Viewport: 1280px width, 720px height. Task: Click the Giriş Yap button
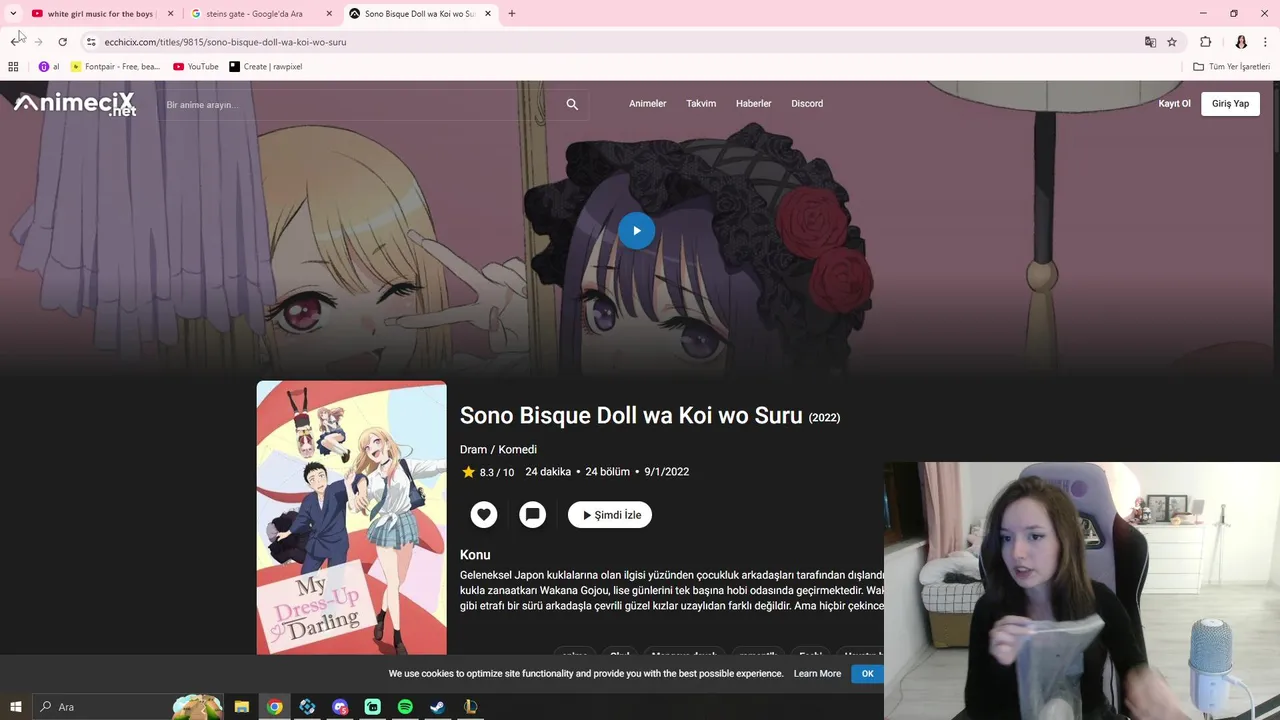tap(1230, 104)
